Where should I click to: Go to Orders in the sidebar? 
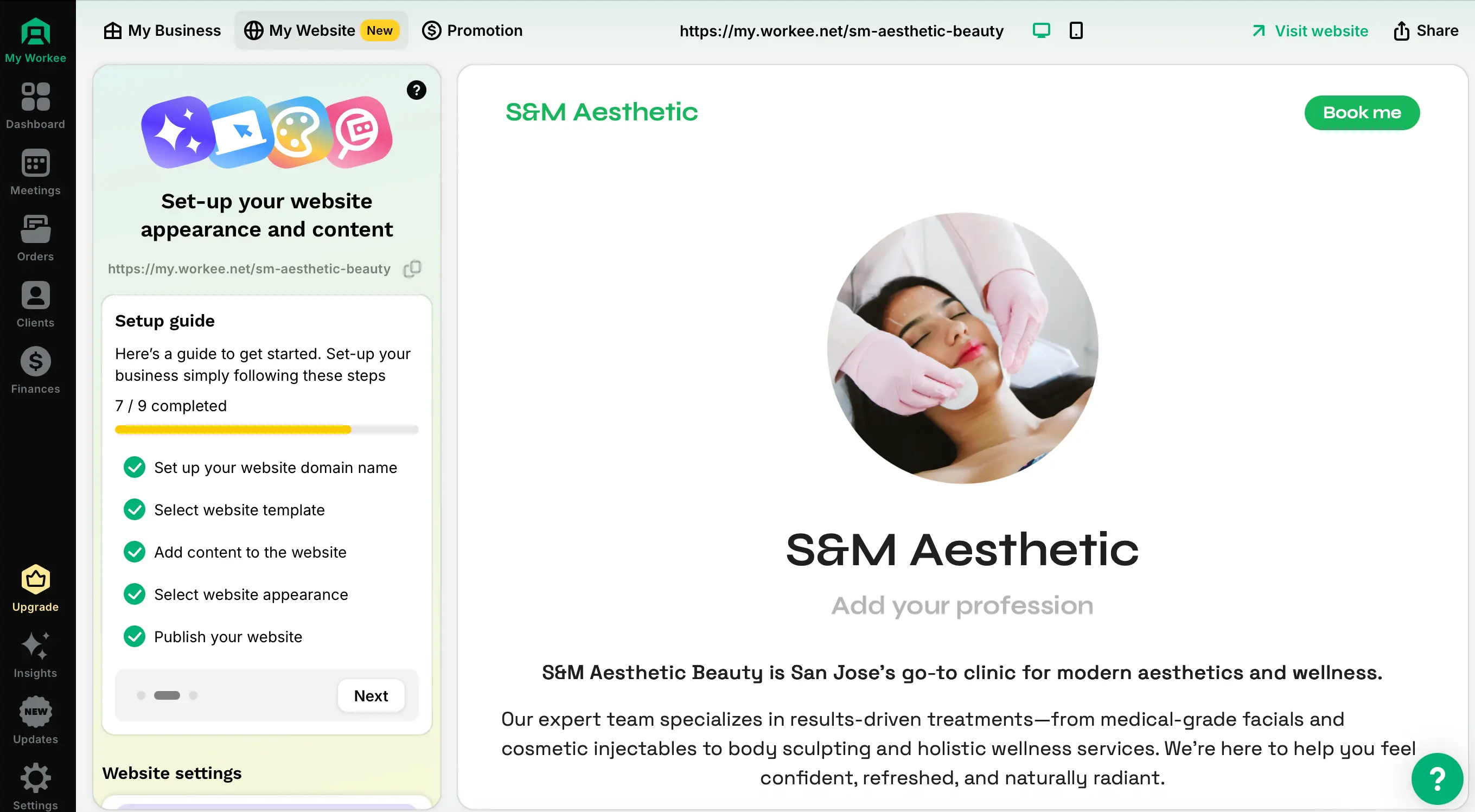(35, 229)
